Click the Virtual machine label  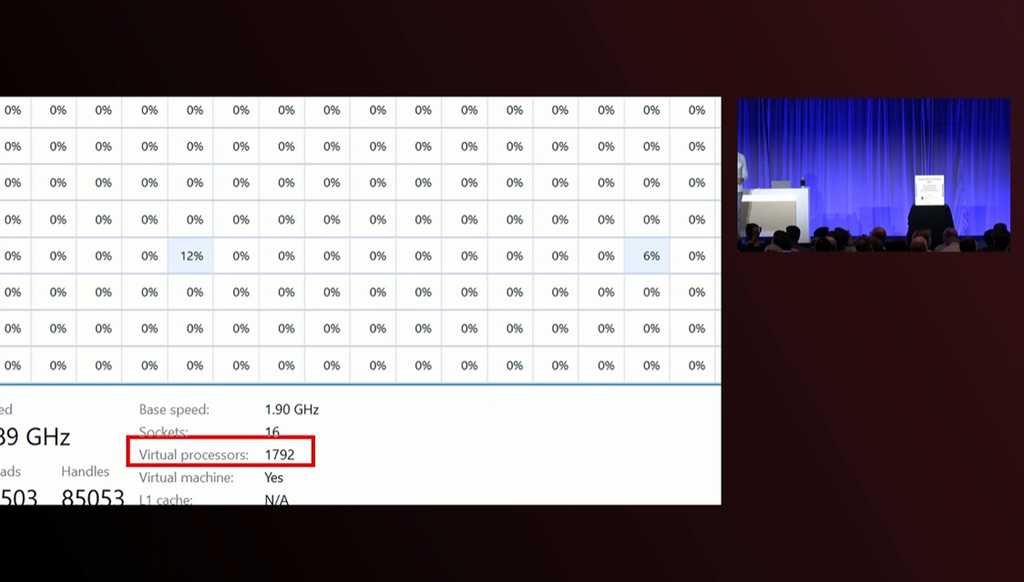click(x=186, y=477)
